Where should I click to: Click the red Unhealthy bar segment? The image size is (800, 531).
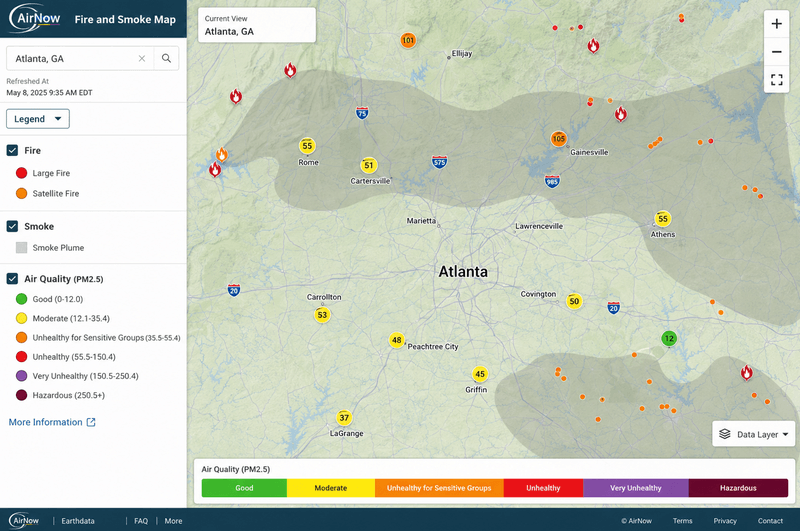(x=543, y=488)
